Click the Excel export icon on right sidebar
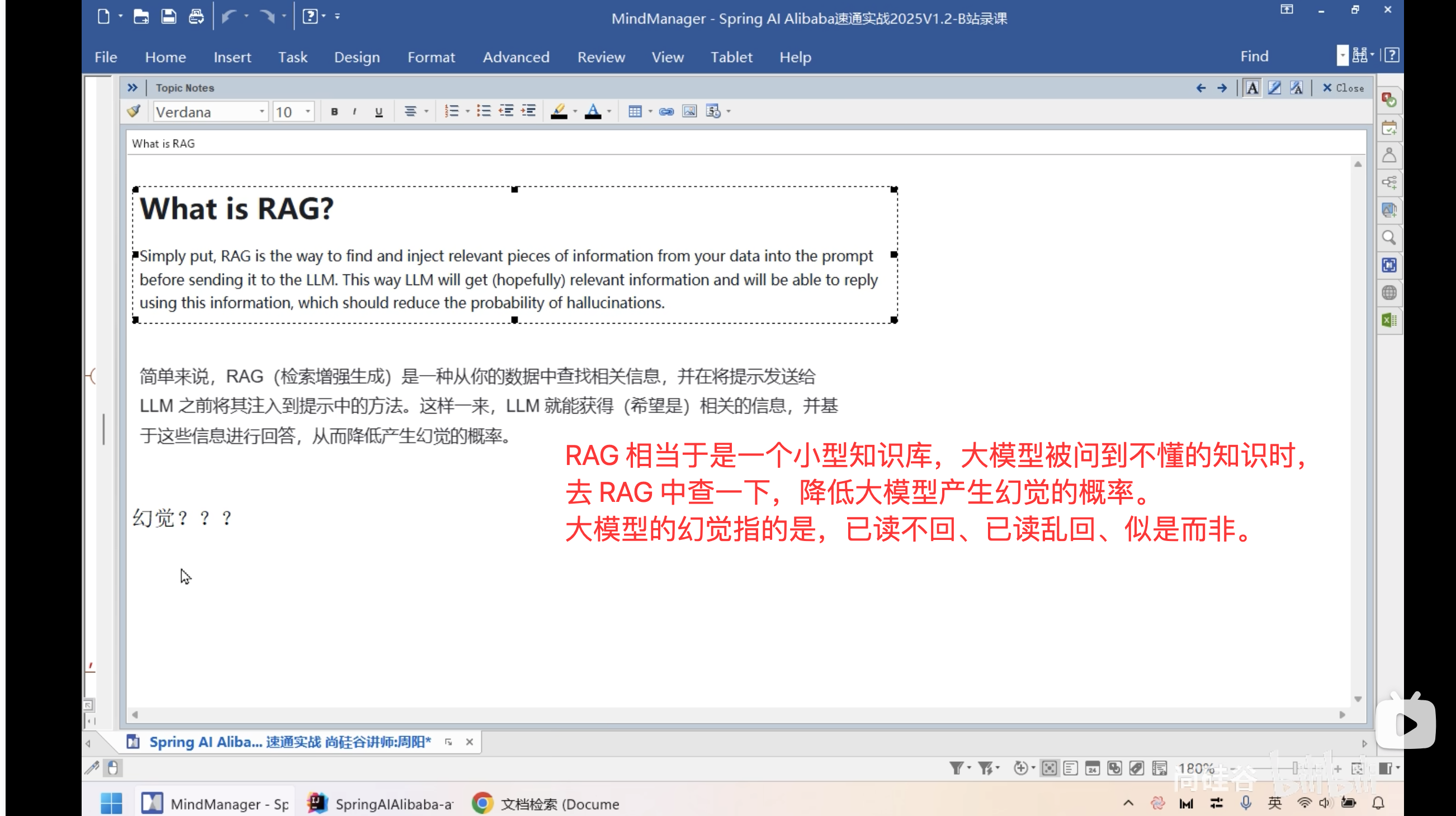The width and height of the screenshot is (1456, 816). click(x=1389, y=320)
